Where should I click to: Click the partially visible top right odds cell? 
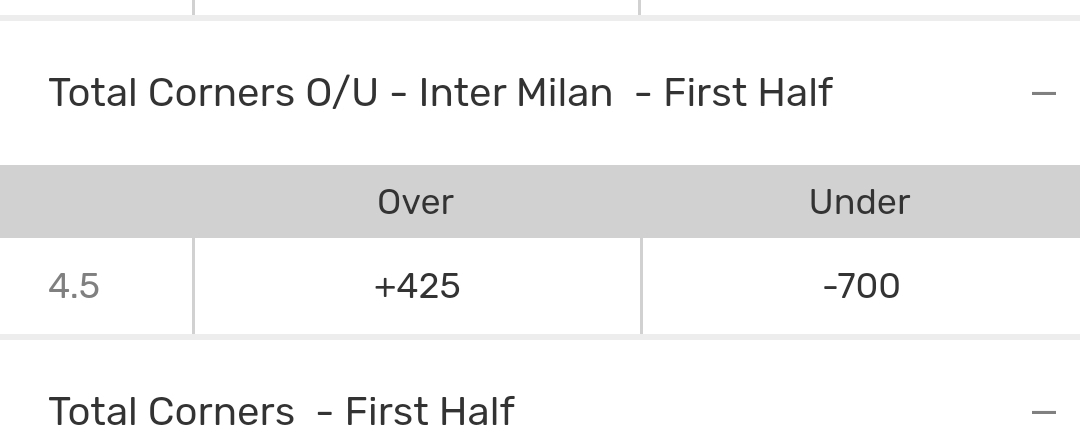coord(861,6)
